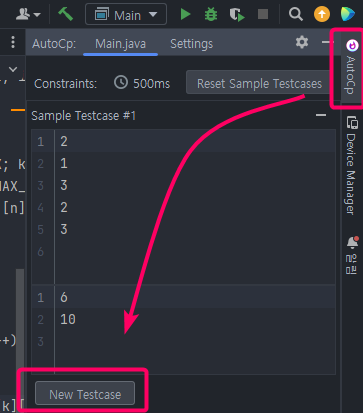The height and width of the screenshot is (413, 363).
Task: Collapse Sample Testcase #1 with minus icon
Action: pos(321,115)
